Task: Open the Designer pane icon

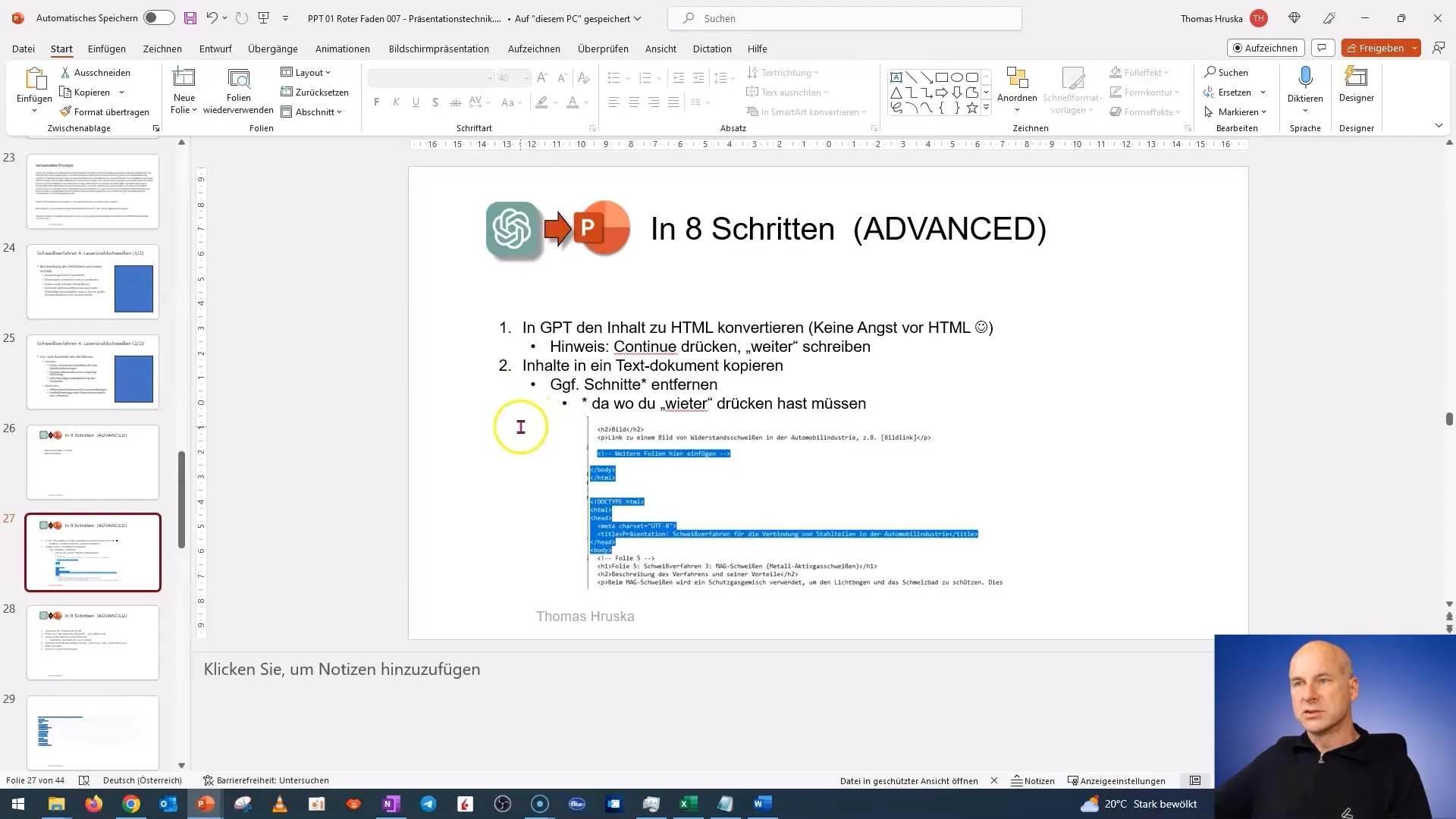Action: [x=1356, y=78]
